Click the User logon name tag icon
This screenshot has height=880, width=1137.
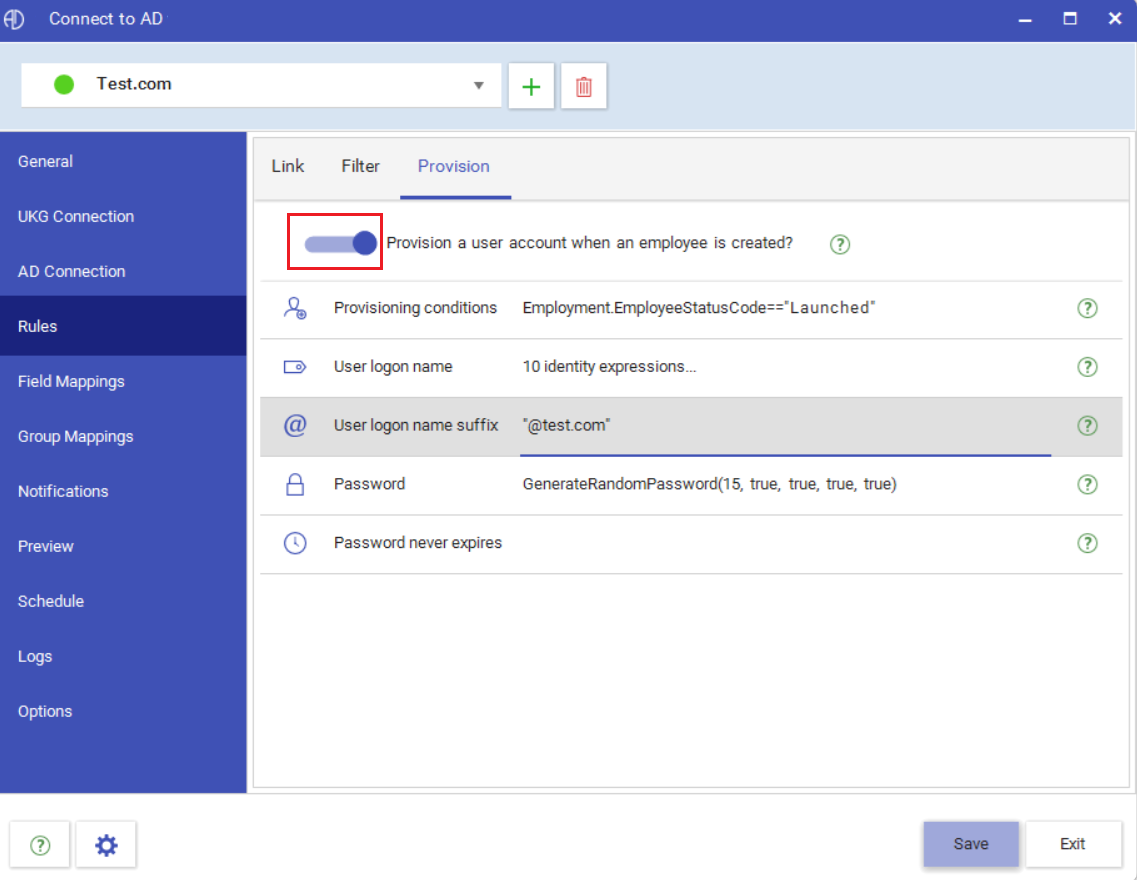click(294, 367)
